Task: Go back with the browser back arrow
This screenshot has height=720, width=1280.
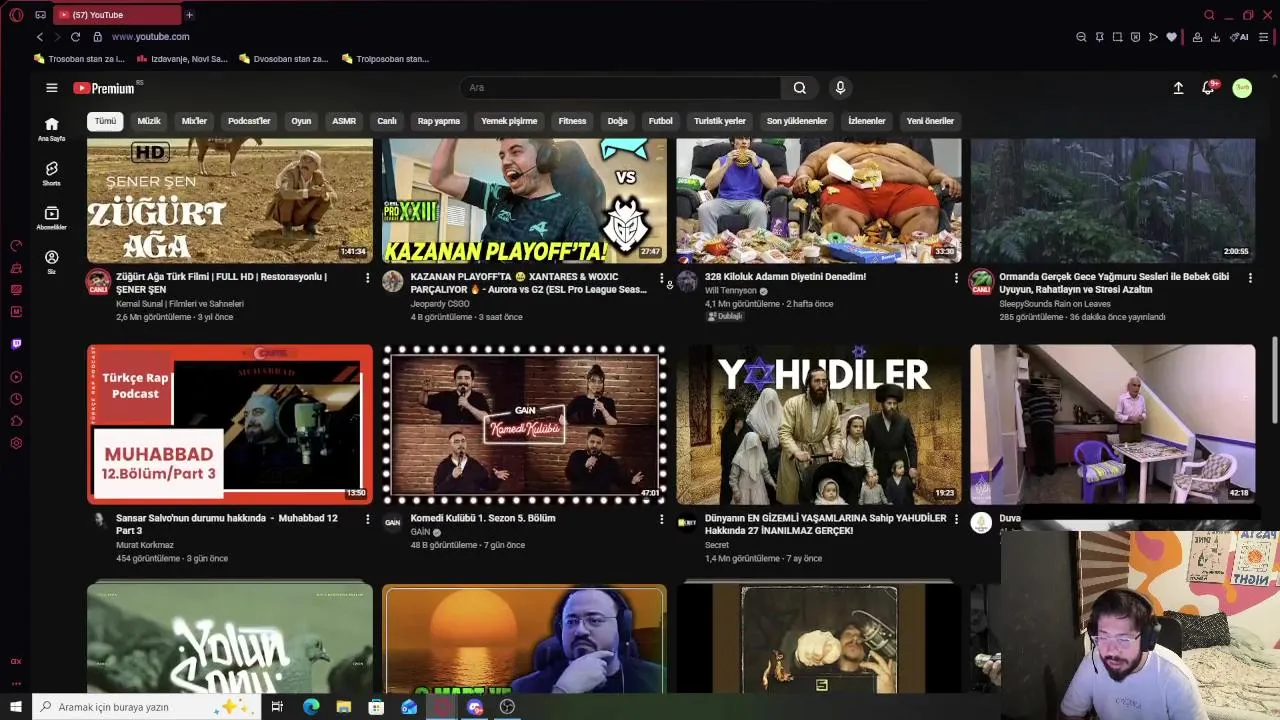Action: click(40, 37)
